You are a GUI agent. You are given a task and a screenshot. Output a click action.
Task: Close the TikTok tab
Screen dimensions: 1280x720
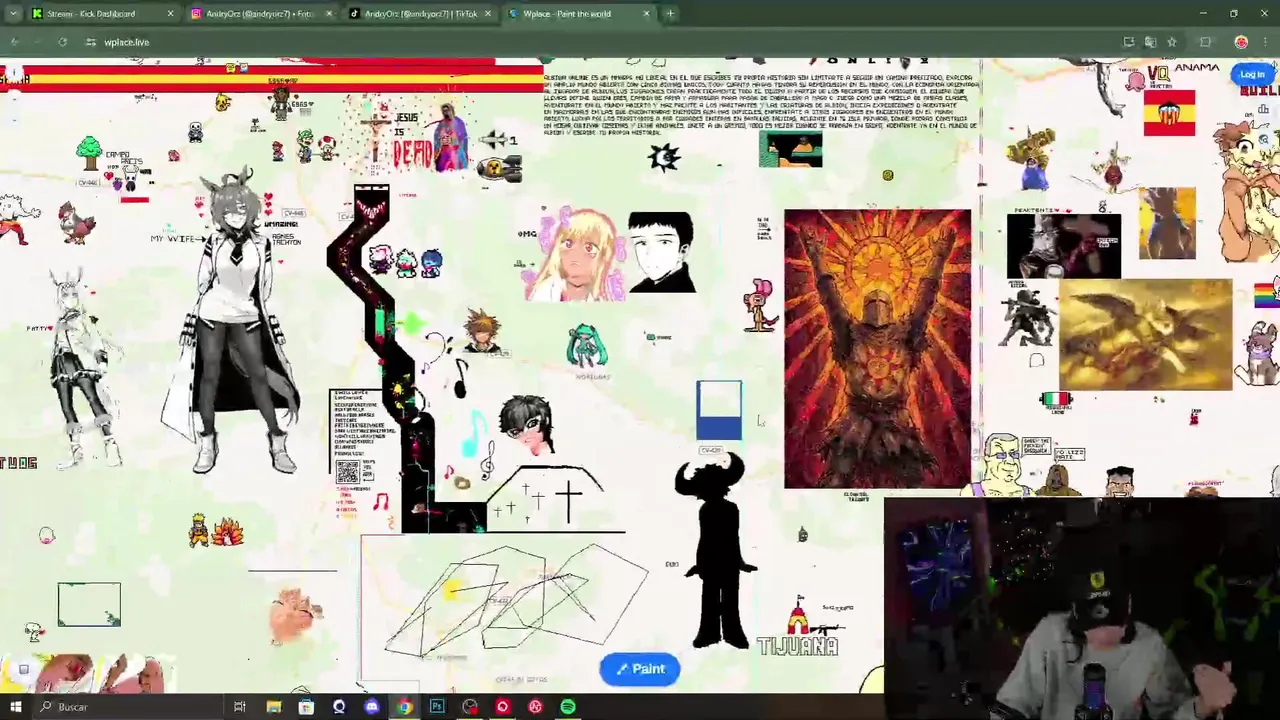pos(487,14)
